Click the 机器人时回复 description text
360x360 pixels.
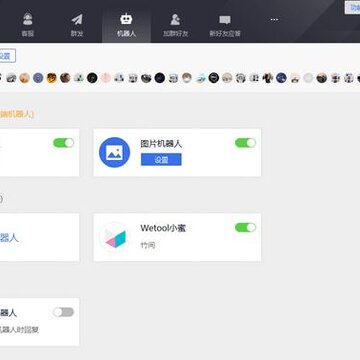pyautogui.click(x=19, y=330)
